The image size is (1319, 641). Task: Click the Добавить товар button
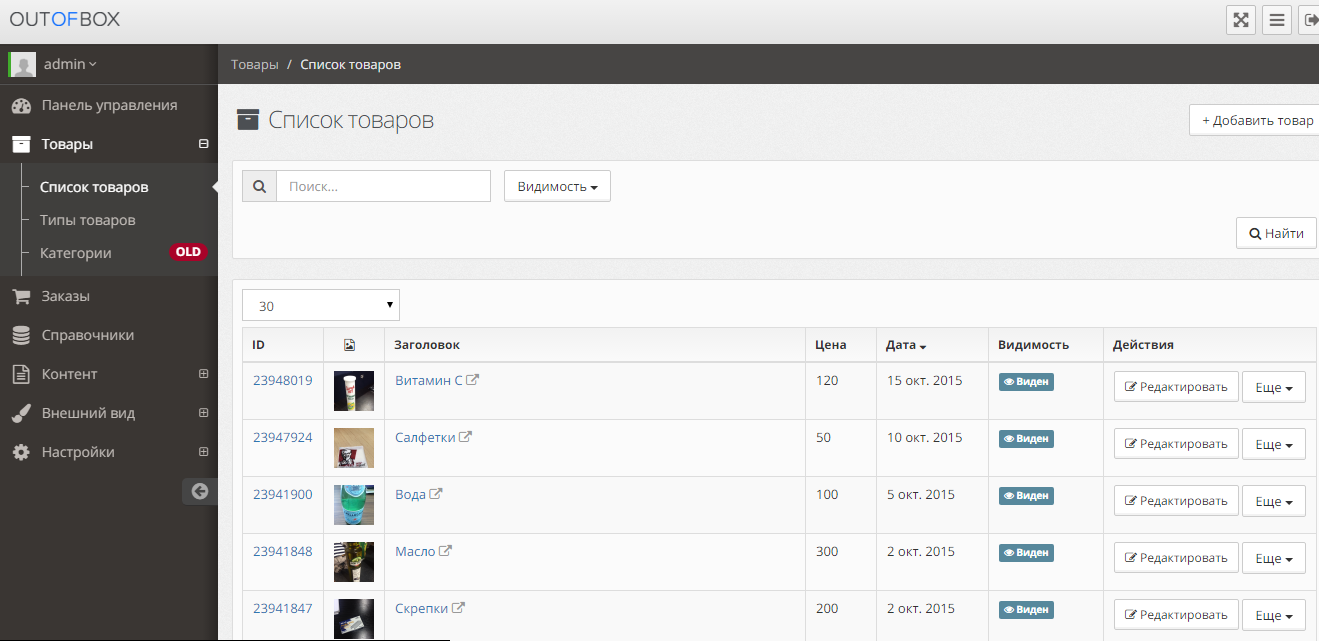[1254, 120]
